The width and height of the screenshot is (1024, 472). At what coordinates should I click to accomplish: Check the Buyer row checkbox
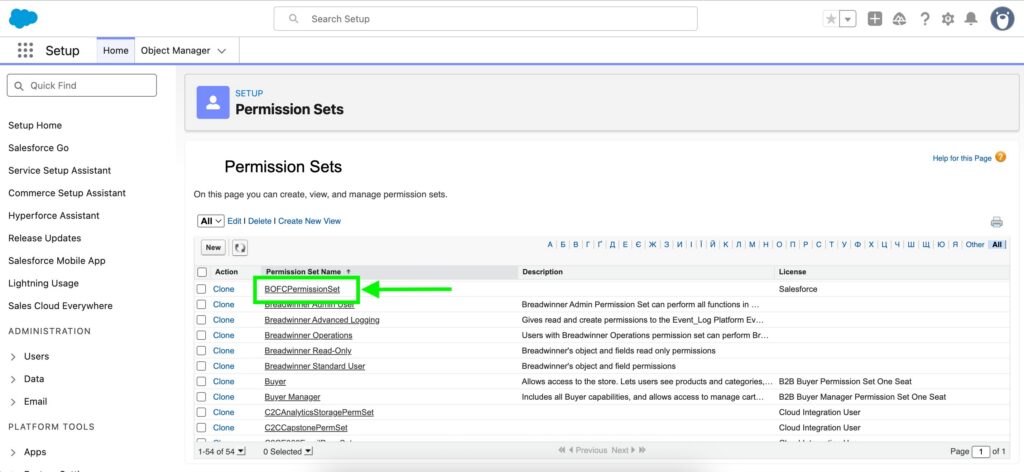202,381
